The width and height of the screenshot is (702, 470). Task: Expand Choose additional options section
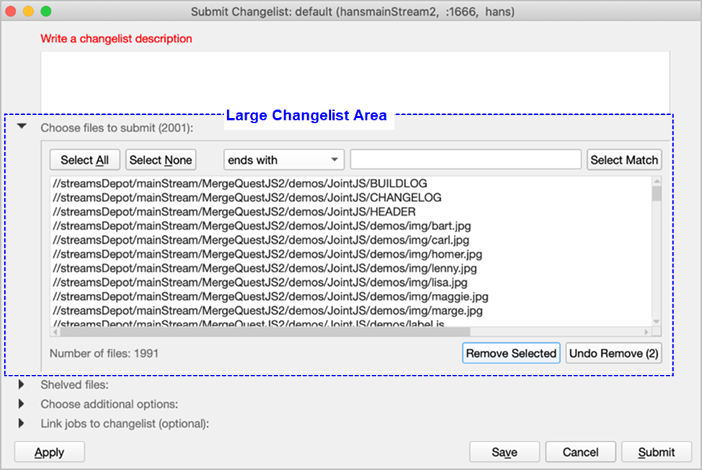pos(21,404)
